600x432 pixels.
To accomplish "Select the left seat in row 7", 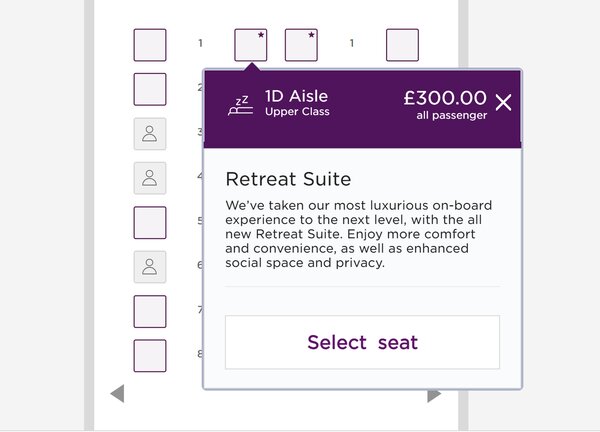I will pyautogui.click(x=150, y=311).
